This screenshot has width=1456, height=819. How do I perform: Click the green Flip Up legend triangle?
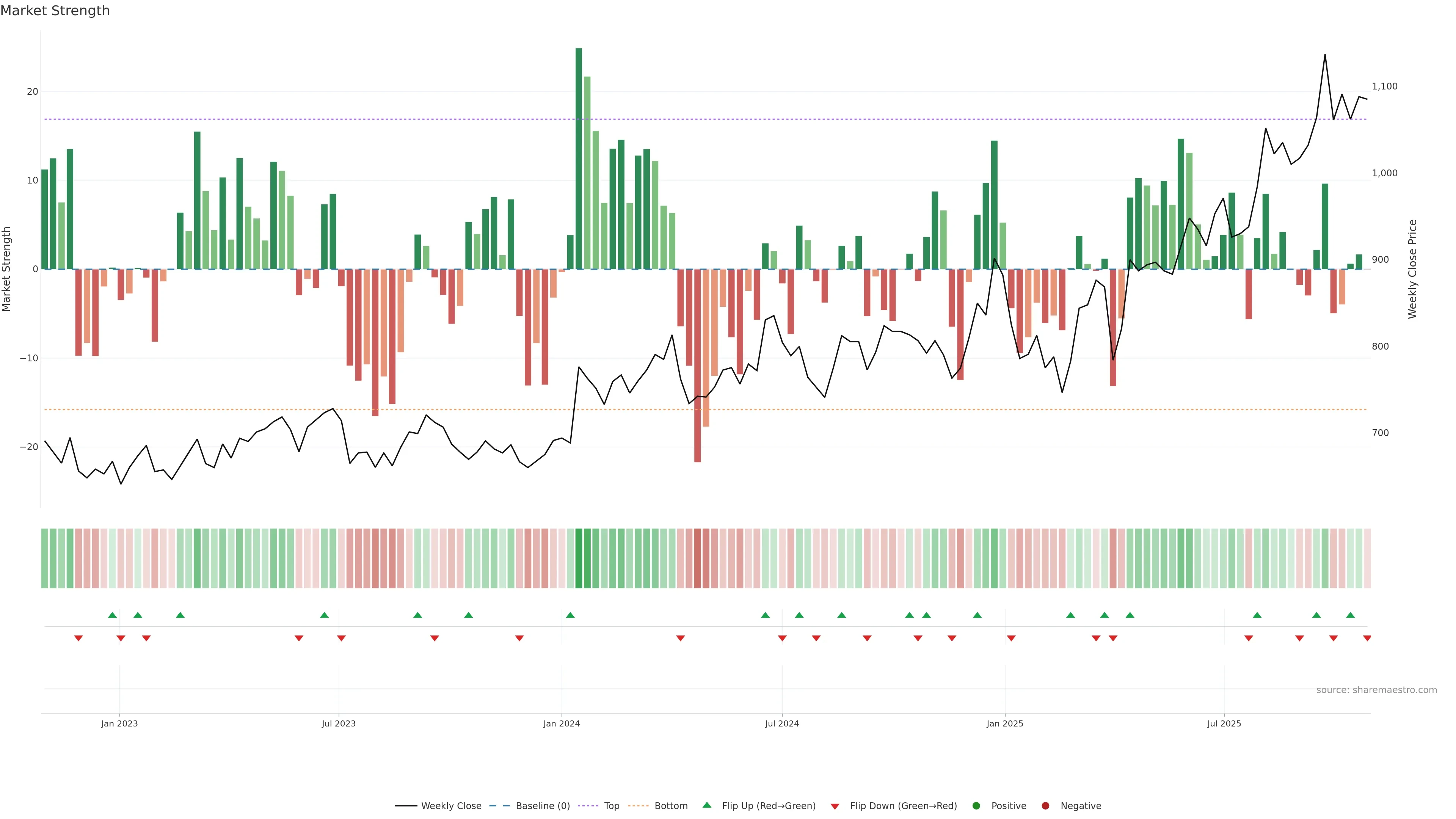point(706,805)
